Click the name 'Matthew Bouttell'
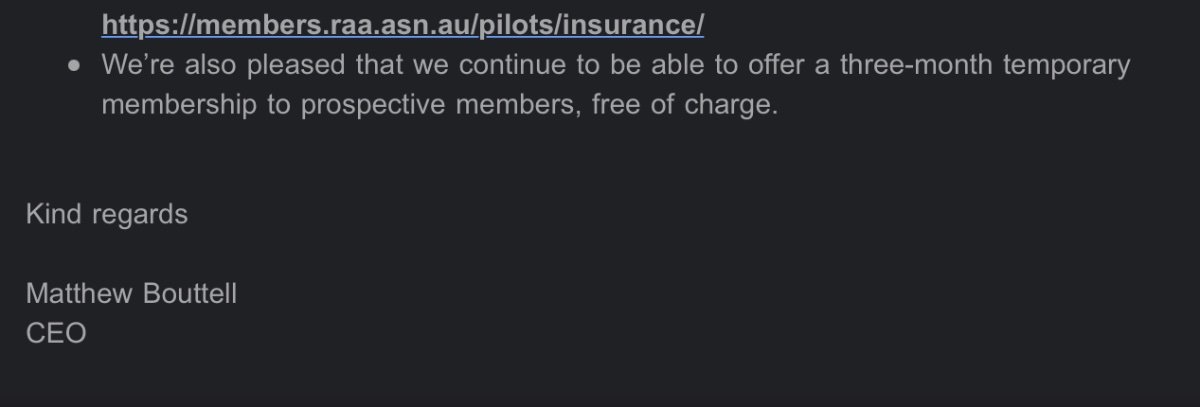The width and height of the screenshot is (1200, 407). coord(131,294)
